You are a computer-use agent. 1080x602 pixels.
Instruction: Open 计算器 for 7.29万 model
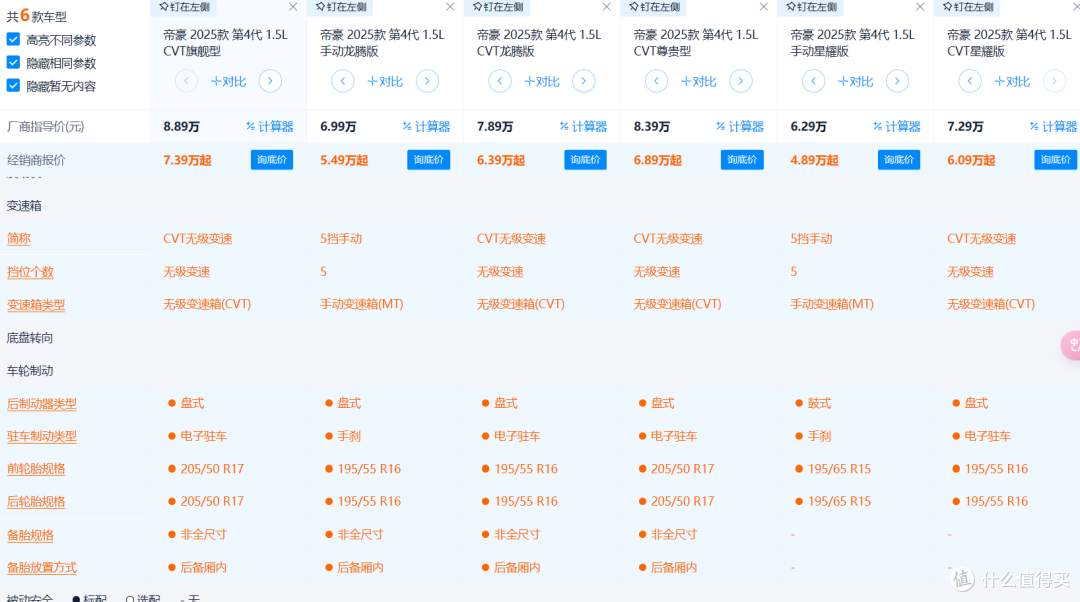(x=1053, y=127)
